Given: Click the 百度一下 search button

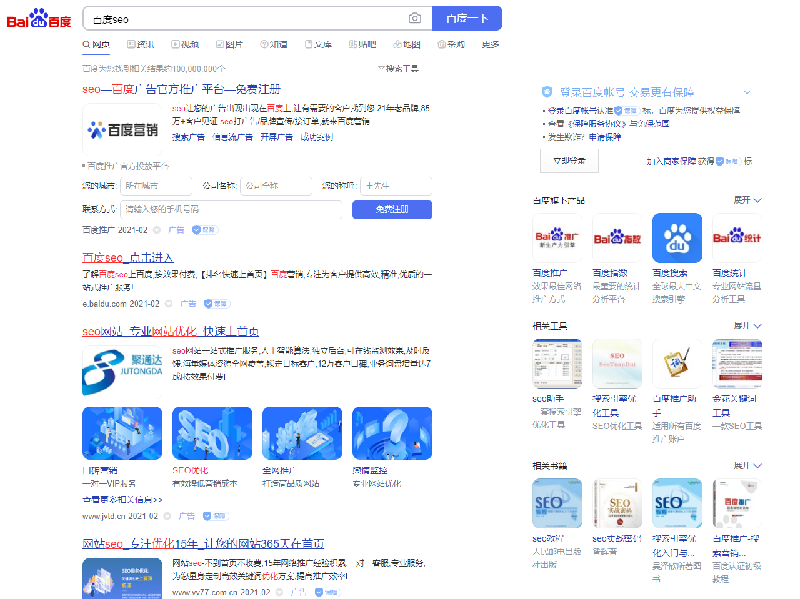Looking at the screenshot, I should [467, 18].
